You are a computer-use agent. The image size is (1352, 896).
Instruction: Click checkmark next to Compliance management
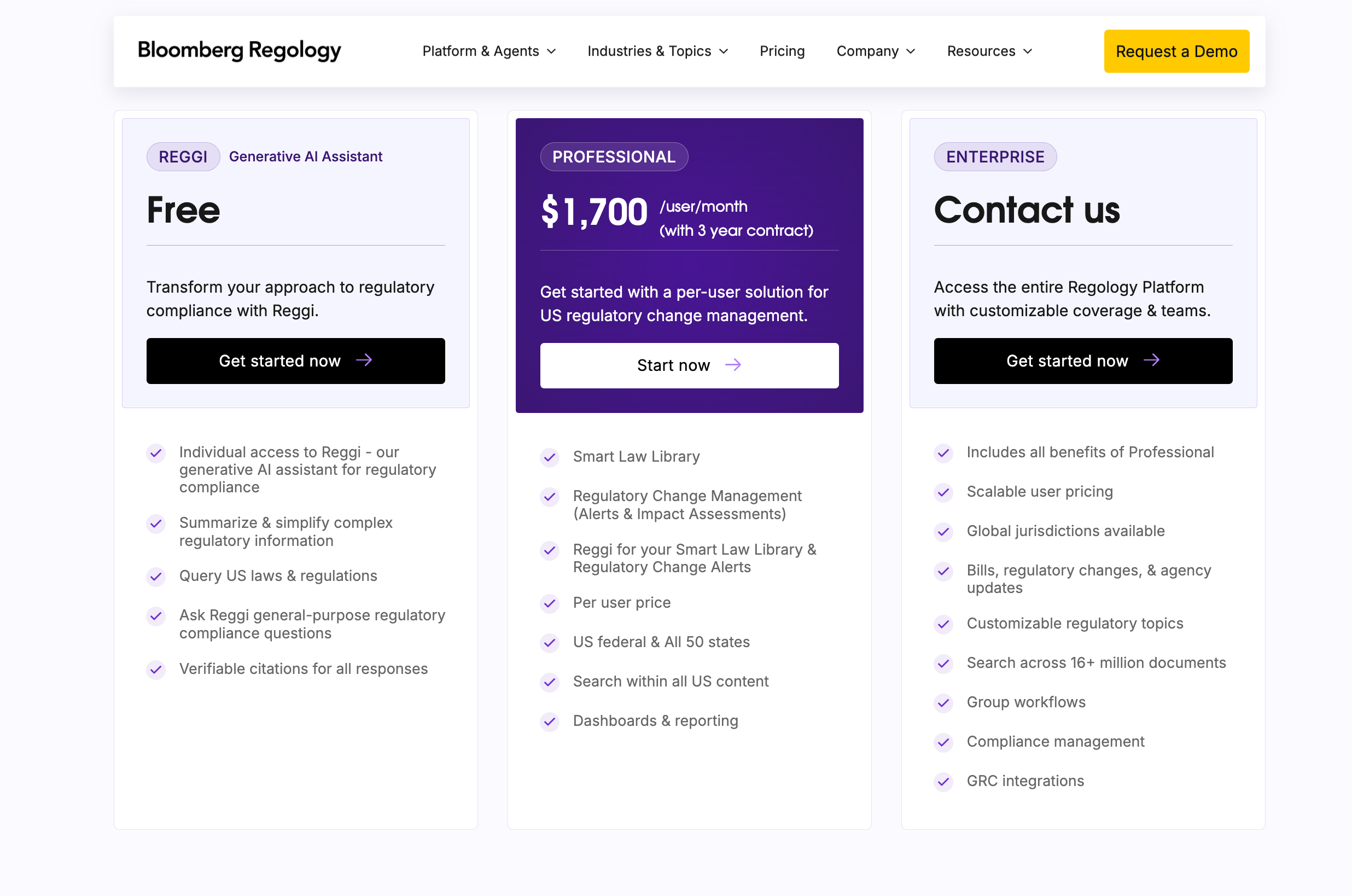[x=943, y=742]
